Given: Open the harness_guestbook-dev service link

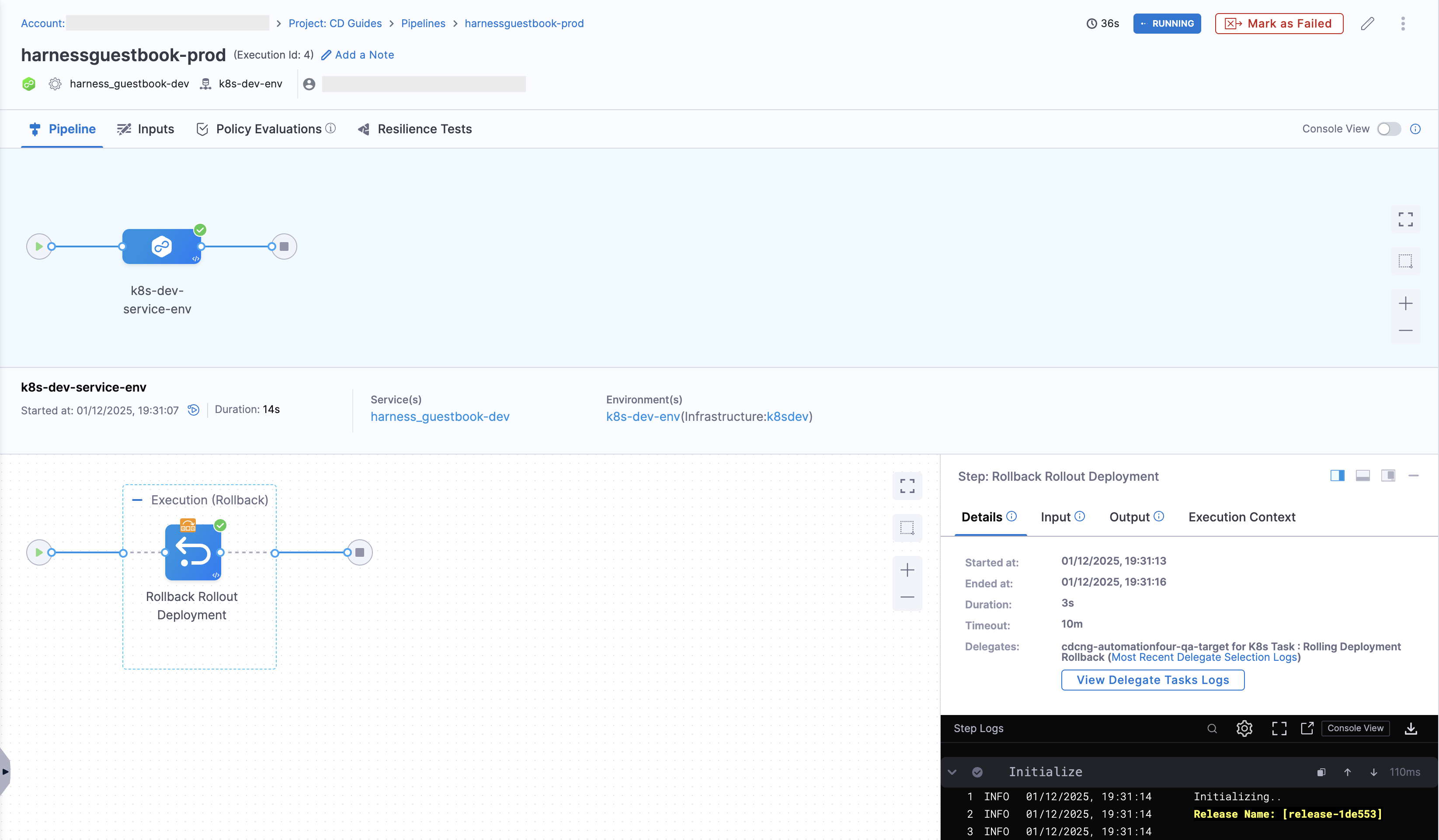Looking at the screenshot, I should tap(440, 417).
